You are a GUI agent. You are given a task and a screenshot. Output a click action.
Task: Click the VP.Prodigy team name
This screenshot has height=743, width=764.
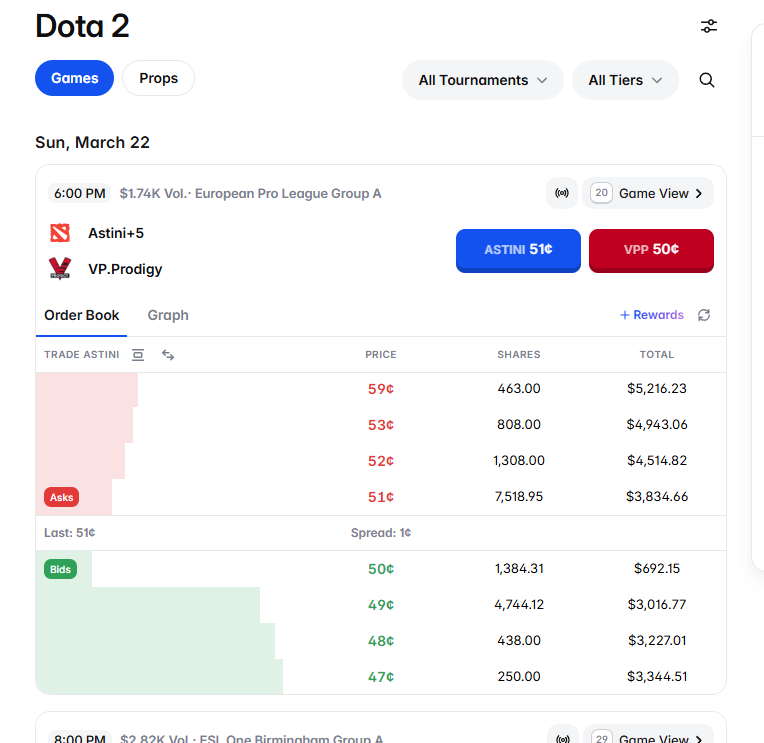(x=125, y=269)
